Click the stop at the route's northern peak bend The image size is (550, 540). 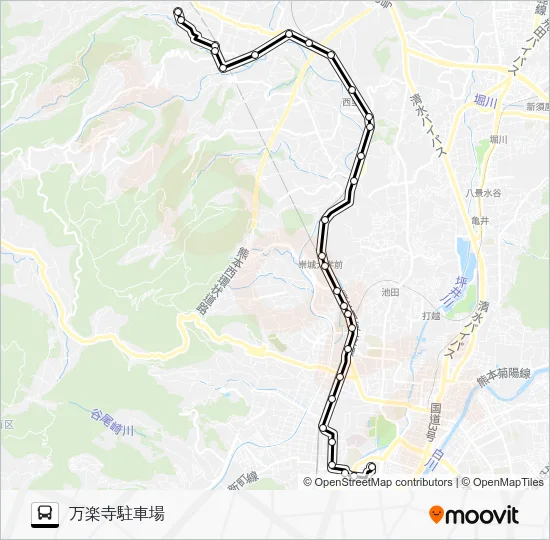[289, 34]
